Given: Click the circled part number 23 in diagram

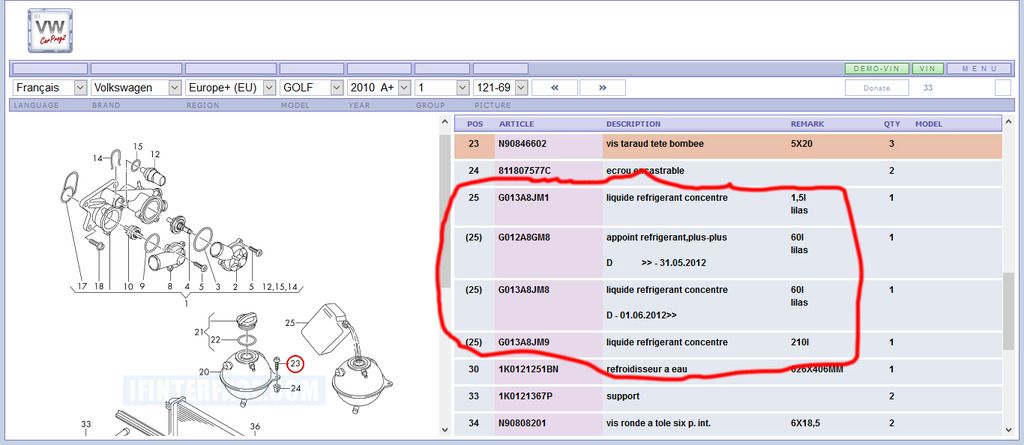Looking at the screenshot, I should (295, 364).
